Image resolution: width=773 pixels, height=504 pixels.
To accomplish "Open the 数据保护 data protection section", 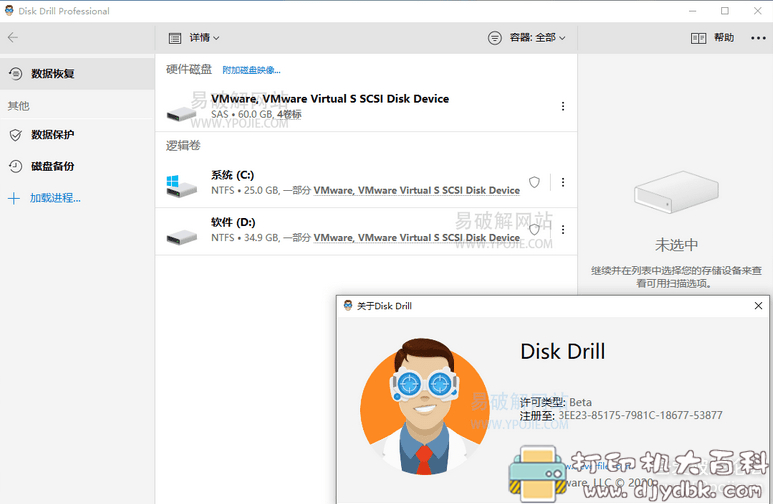I will (x=77, y=135).
